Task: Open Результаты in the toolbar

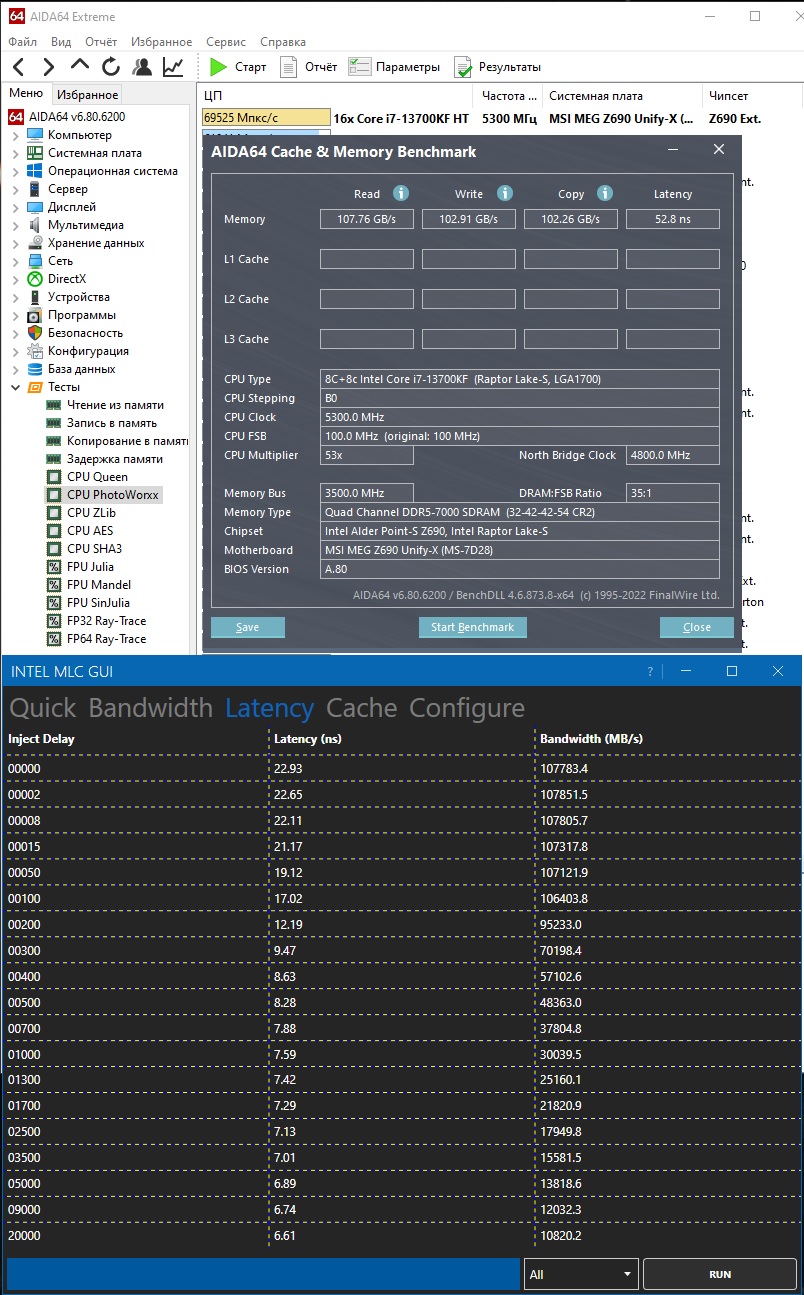Action: click(x=497, y=67)
